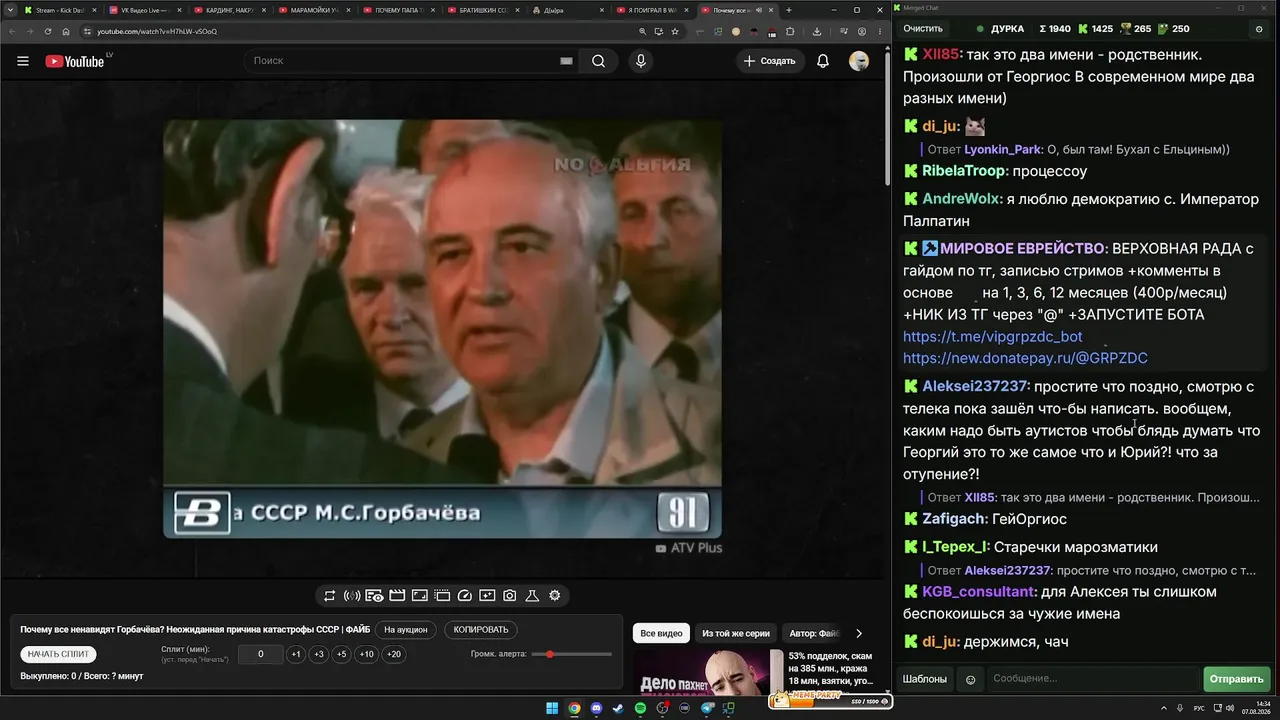The image size is (1280, 720).
Task: Open Chrome extensions puzzle icon
Action: (790, 31)
